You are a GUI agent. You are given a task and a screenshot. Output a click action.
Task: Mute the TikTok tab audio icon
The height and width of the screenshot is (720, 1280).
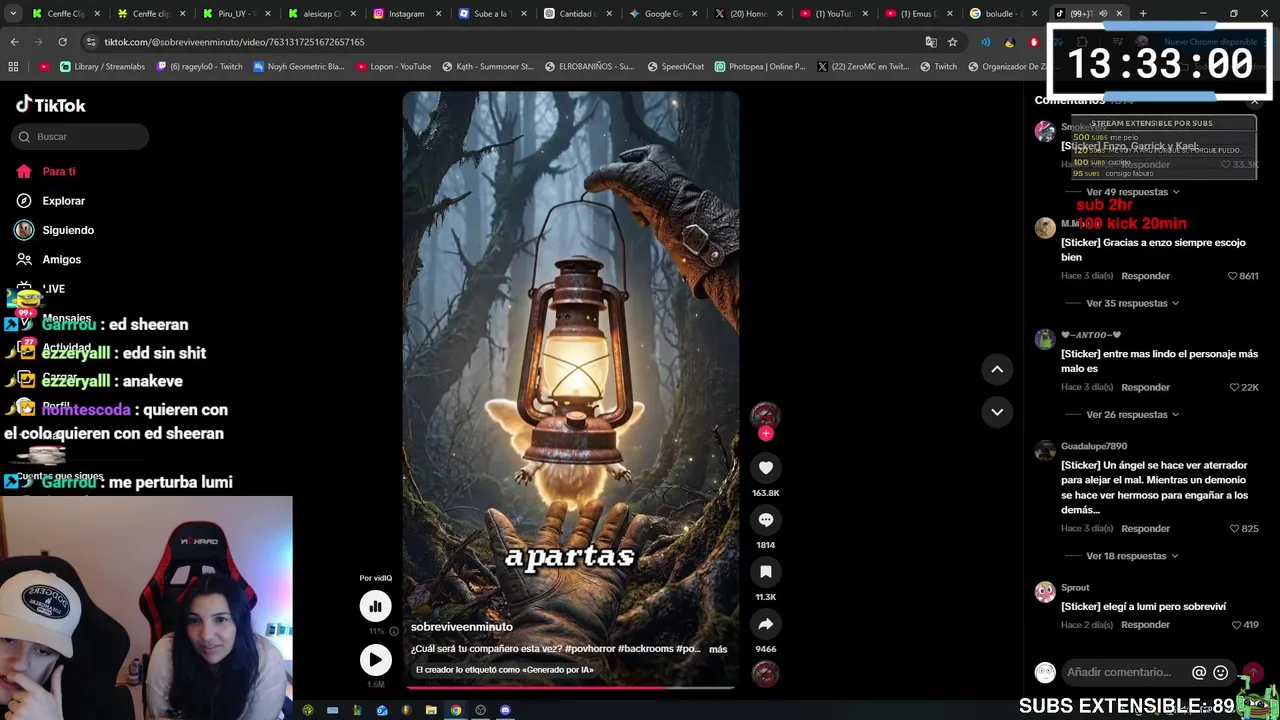(x=1103, y=14)
